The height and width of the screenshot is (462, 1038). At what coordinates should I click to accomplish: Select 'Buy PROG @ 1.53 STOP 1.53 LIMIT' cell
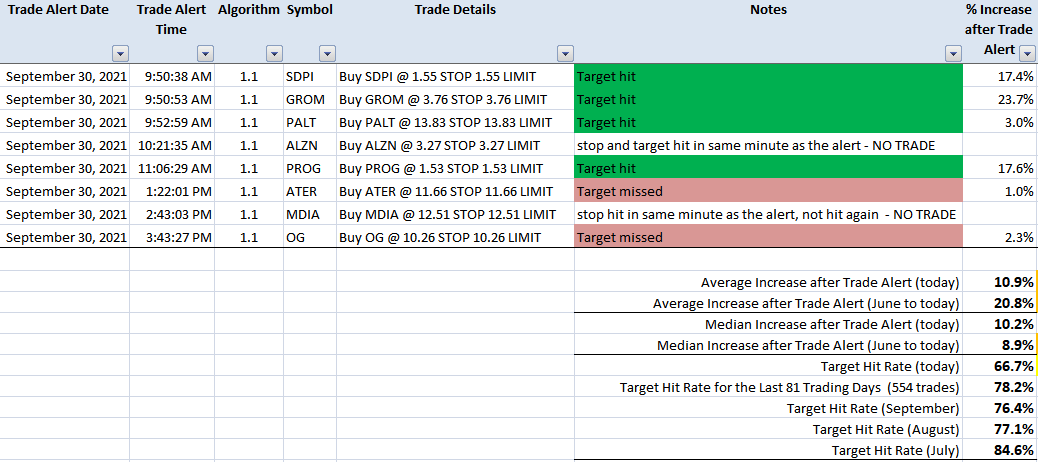[x=455, y=169]
